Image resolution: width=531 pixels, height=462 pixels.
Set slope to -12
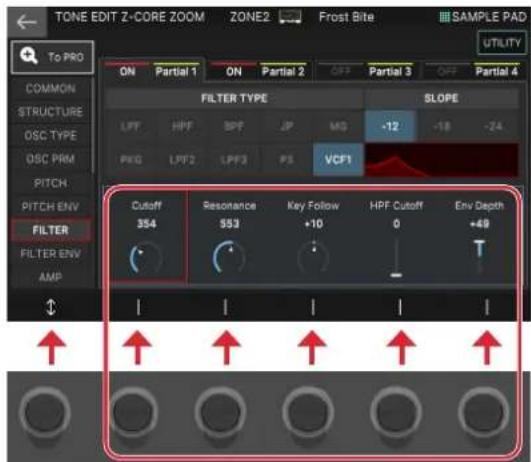[390, 126]
